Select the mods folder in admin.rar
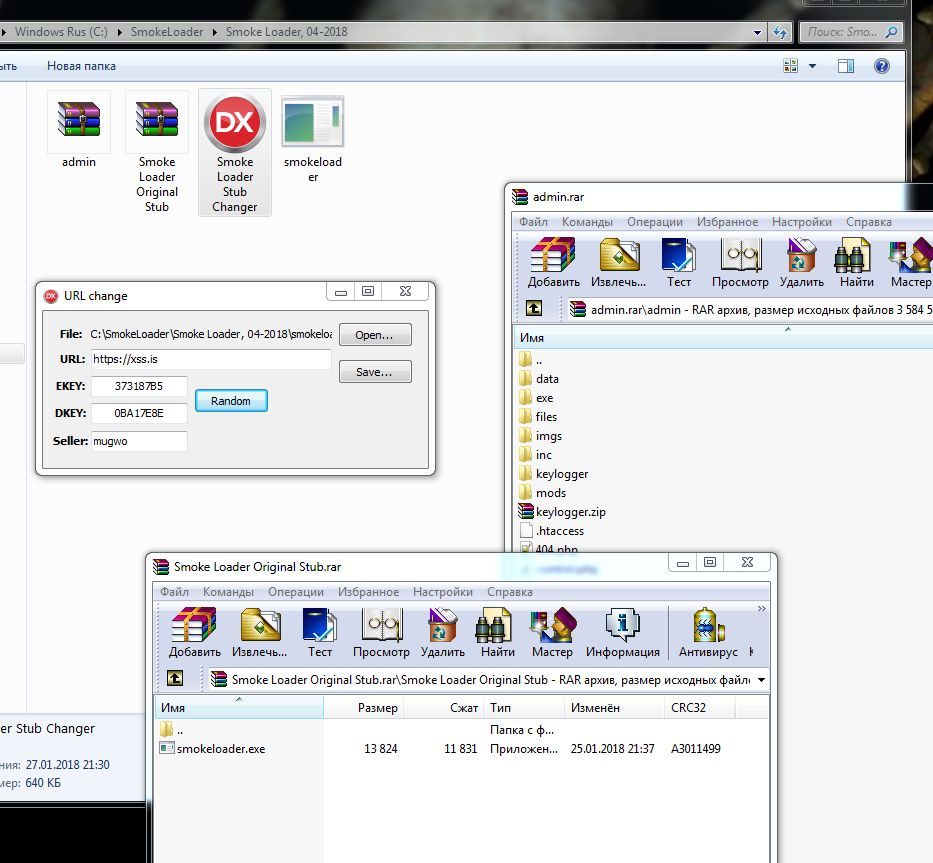The width and height of the screenshot is (933, 863). [543, 493]
